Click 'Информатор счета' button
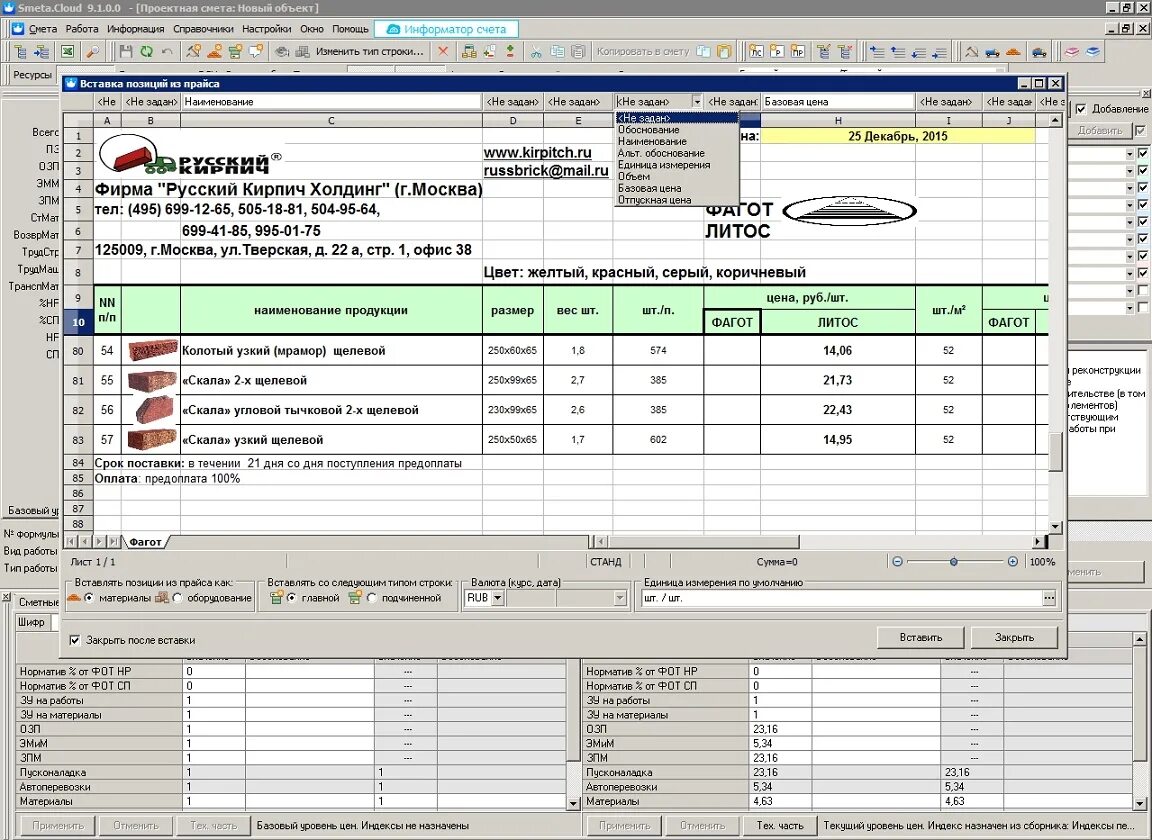 446,29
